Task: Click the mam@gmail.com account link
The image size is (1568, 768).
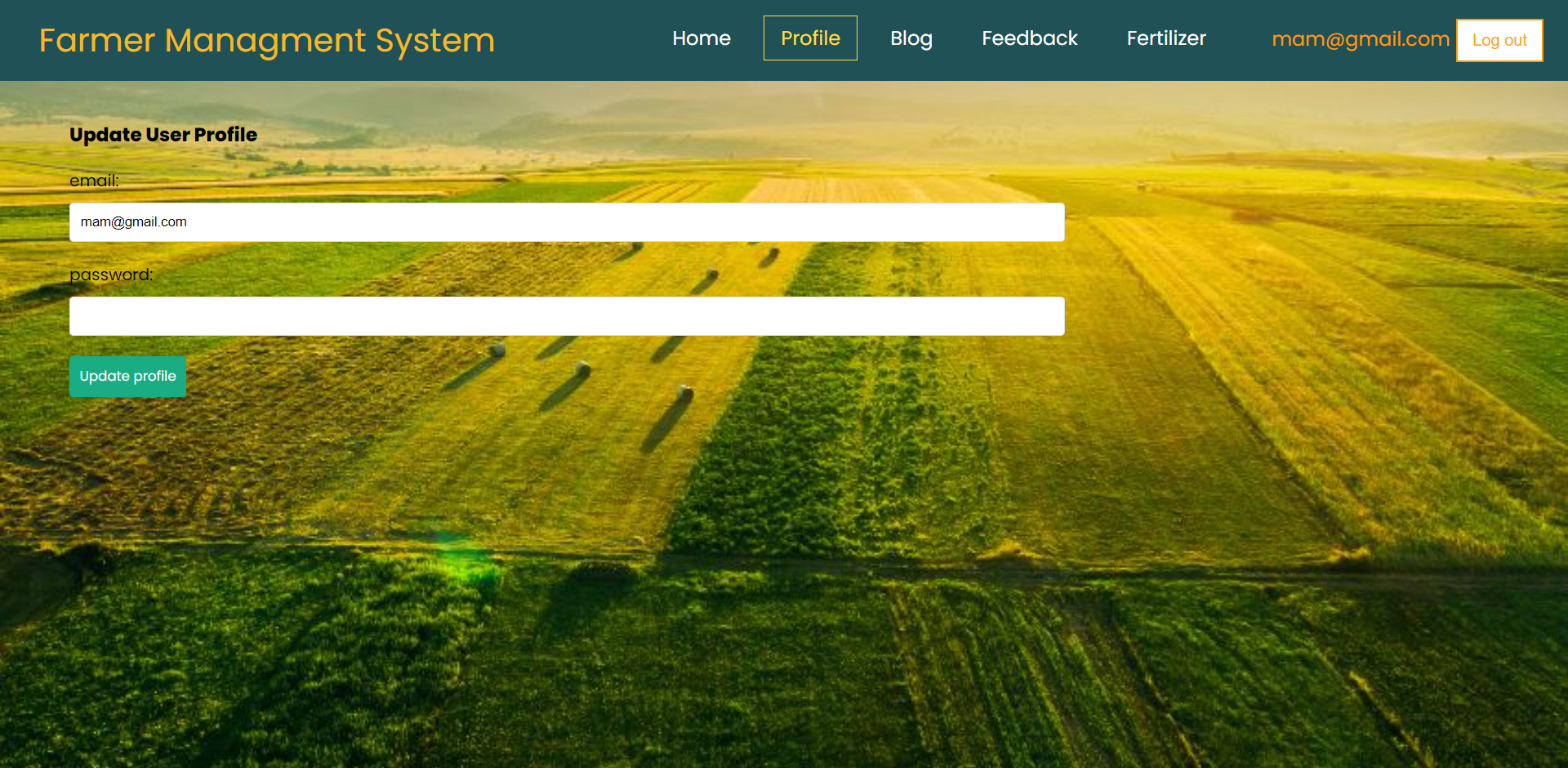Action: click(x=1361, y=39)
